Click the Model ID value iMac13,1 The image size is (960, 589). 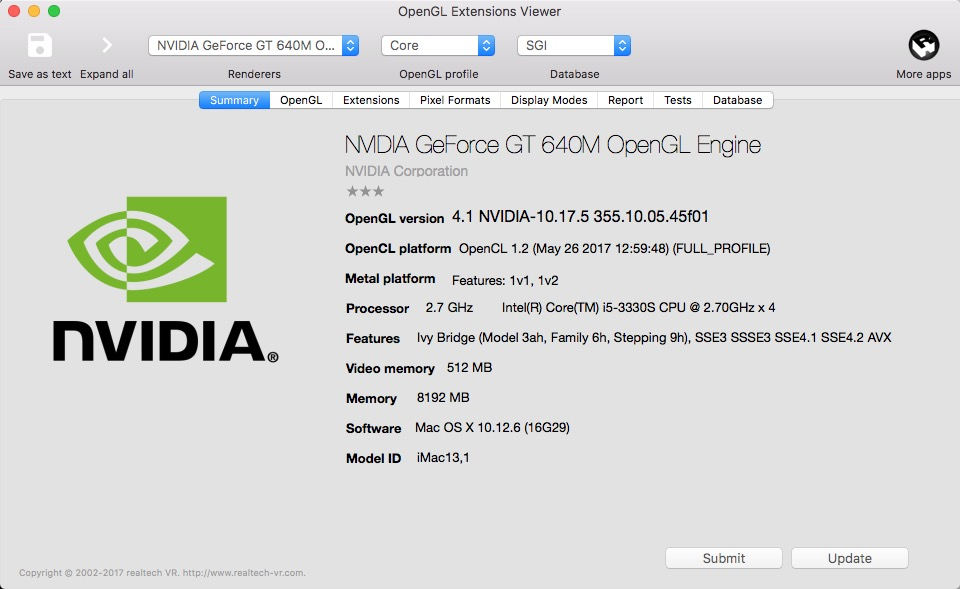[x=443, y=457]
